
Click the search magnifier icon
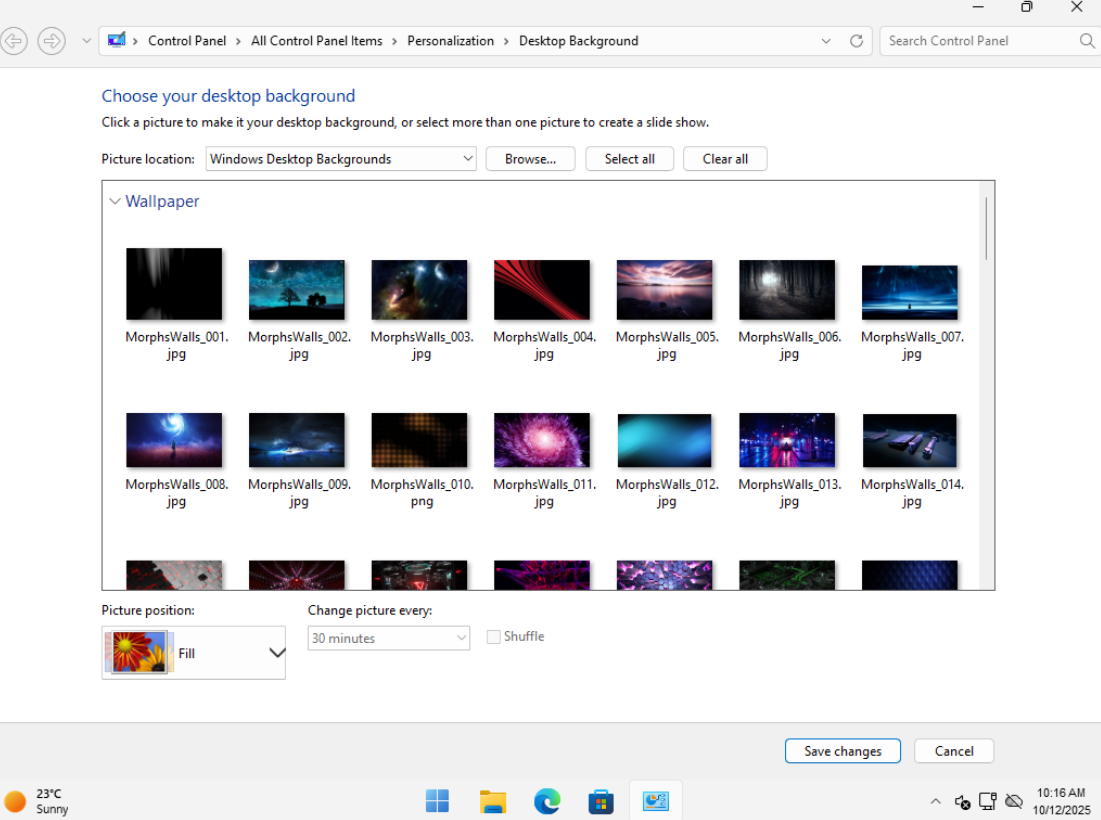(1087, 41)
